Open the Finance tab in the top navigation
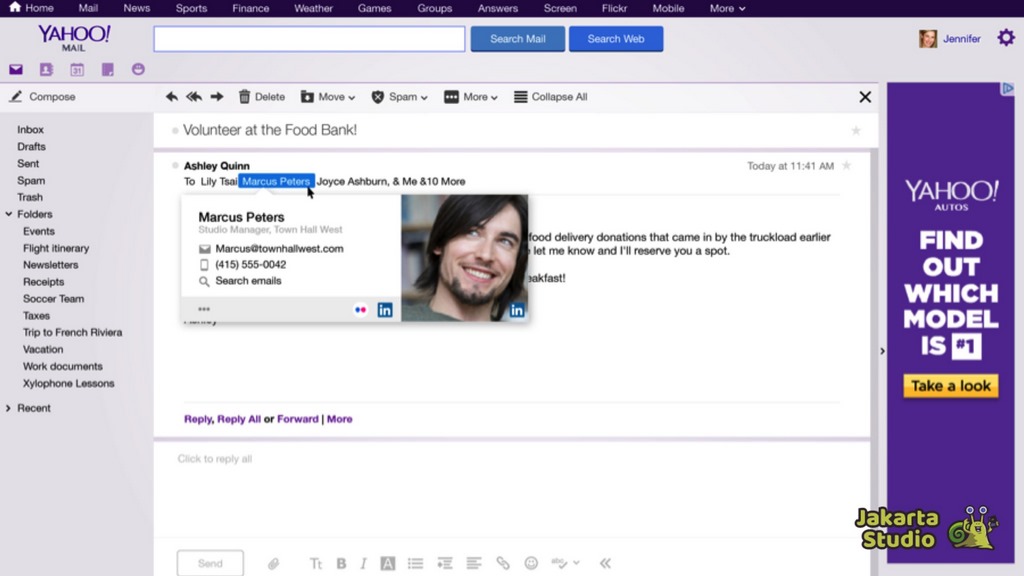The image size is (1024, 576). click(x=251, y=8)
